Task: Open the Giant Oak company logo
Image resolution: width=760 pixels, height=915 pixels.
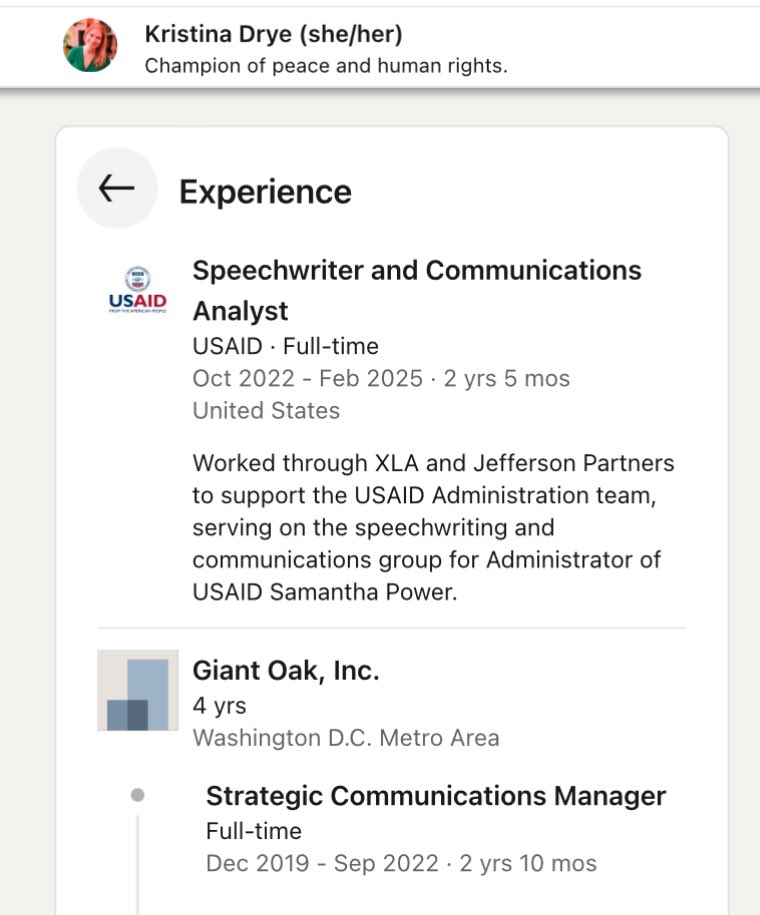Action: click(137, 690)
